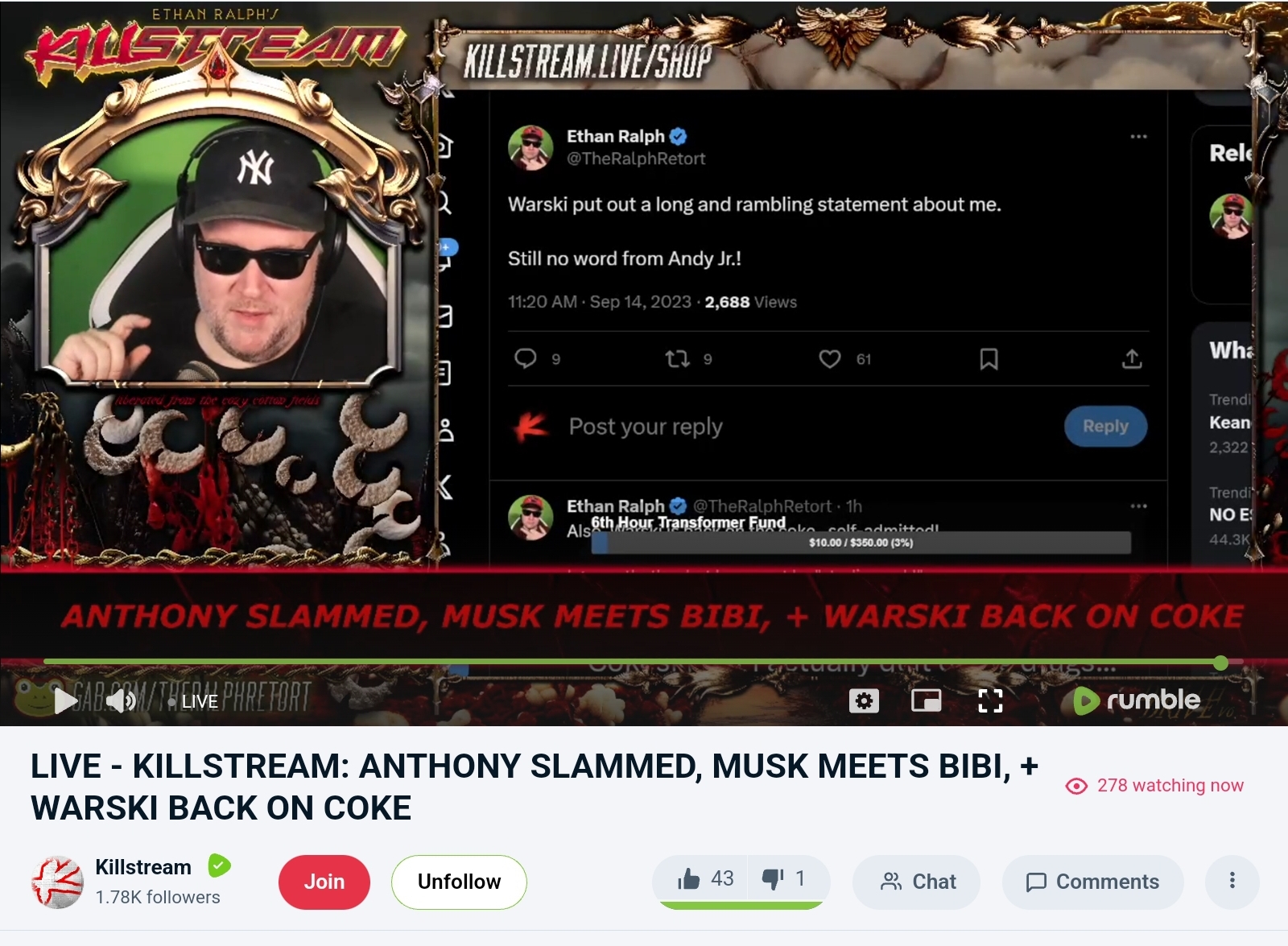This screenshot has height=946, width=1288.
Task: Like the video with thumbs up
Action: point(700,879)
